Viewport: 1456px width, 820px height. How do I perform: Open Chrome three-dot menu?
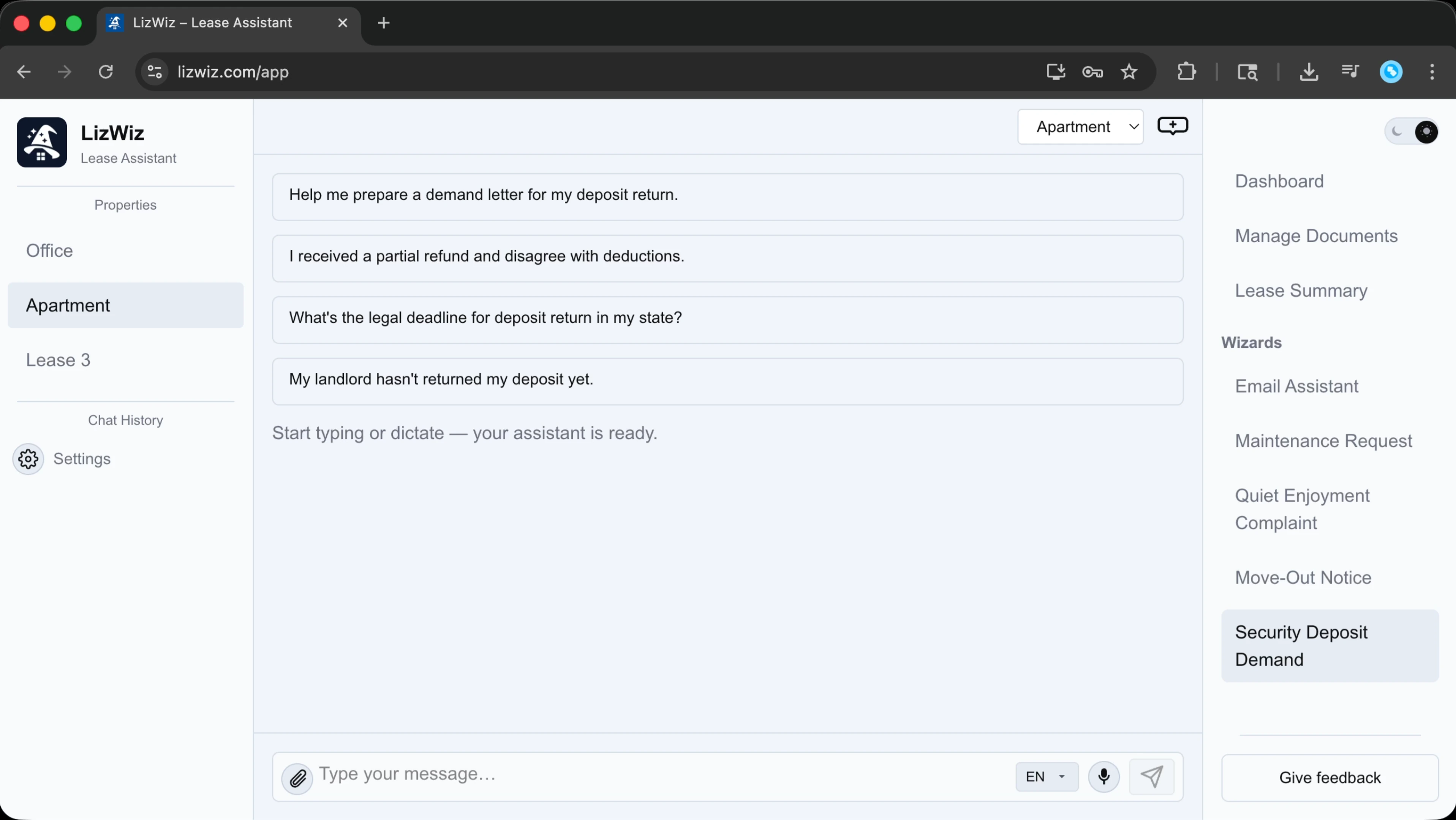(x=1432, y=72)
